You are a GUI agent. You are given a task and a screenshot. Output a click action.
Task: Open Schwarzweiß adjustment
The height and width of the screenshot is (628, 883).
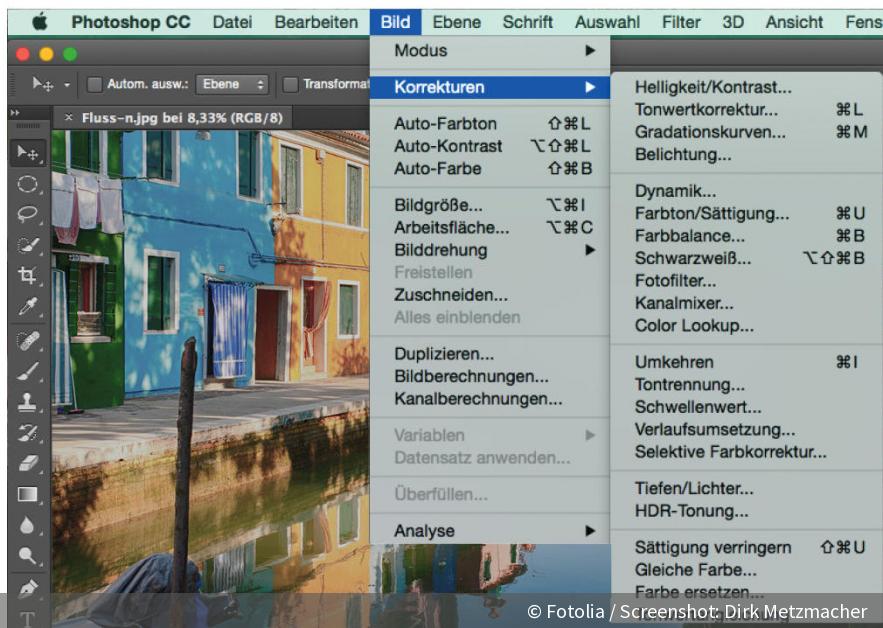747,258
